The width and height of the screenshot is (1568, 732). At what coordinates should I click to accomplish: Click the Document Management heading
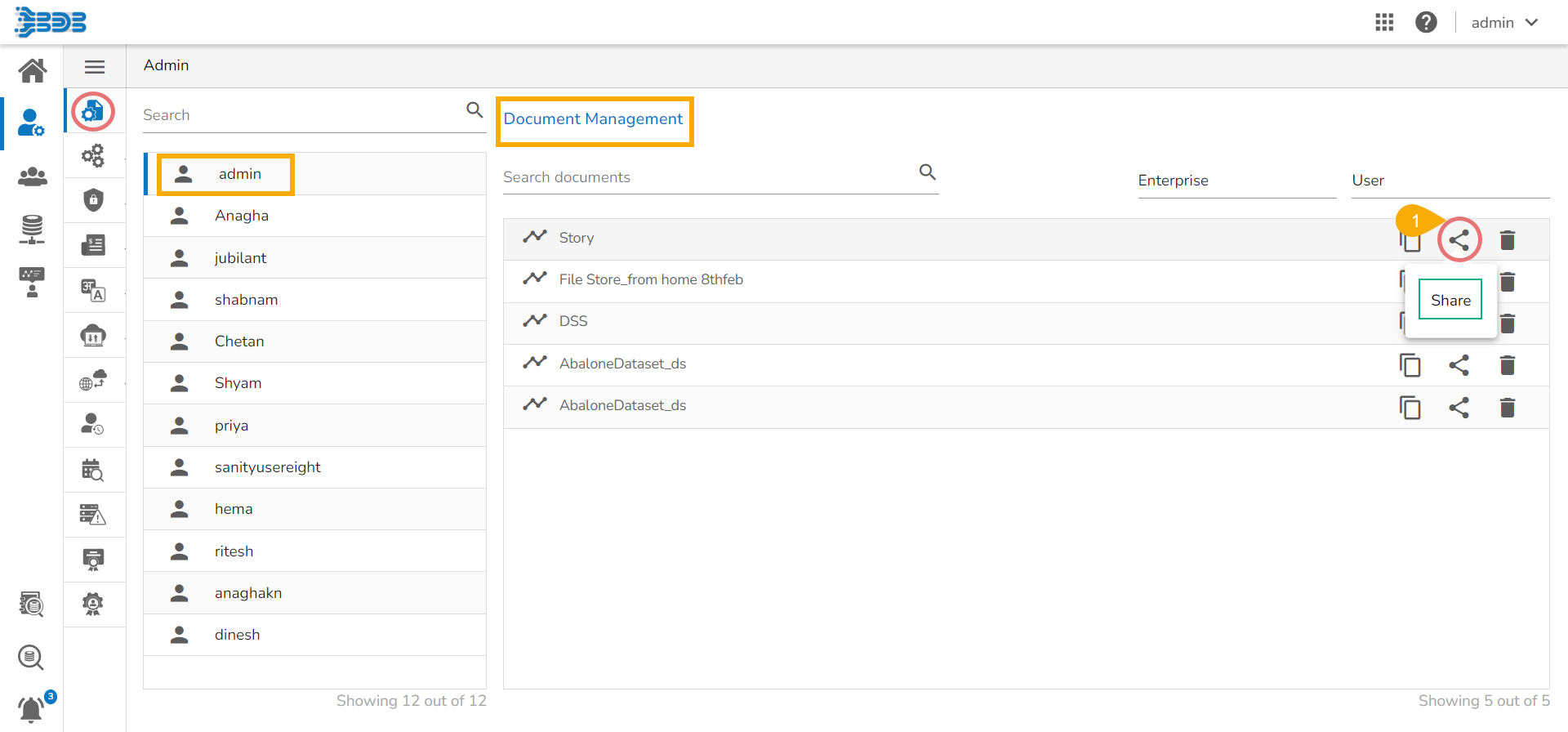click(593, 119)
